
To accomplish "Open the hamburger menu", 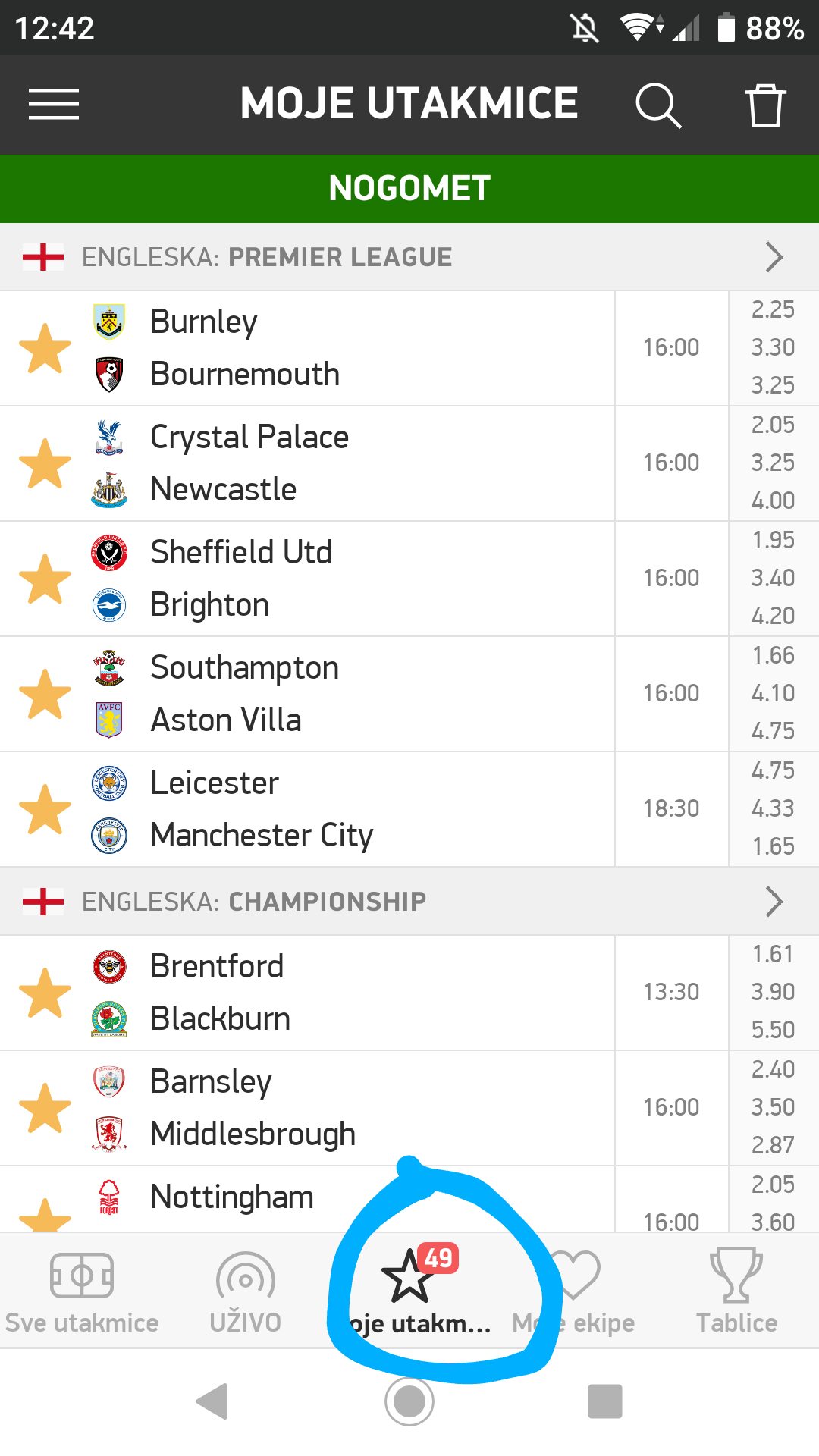I will coord(53,104).
